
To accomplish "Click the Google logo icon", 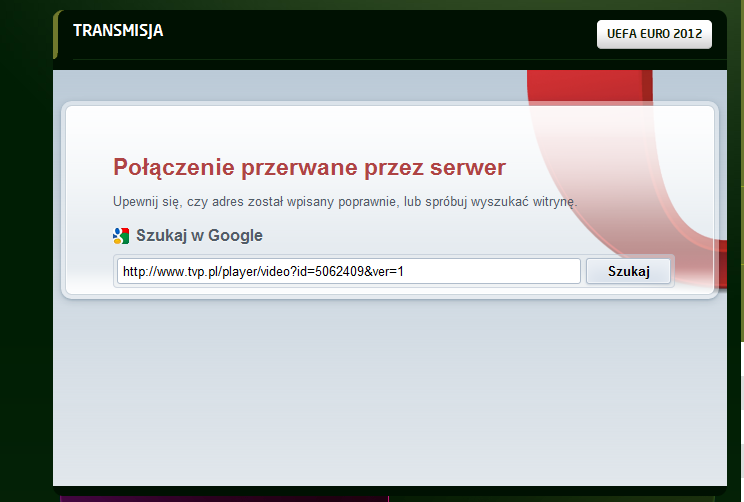I will point(121,236).
